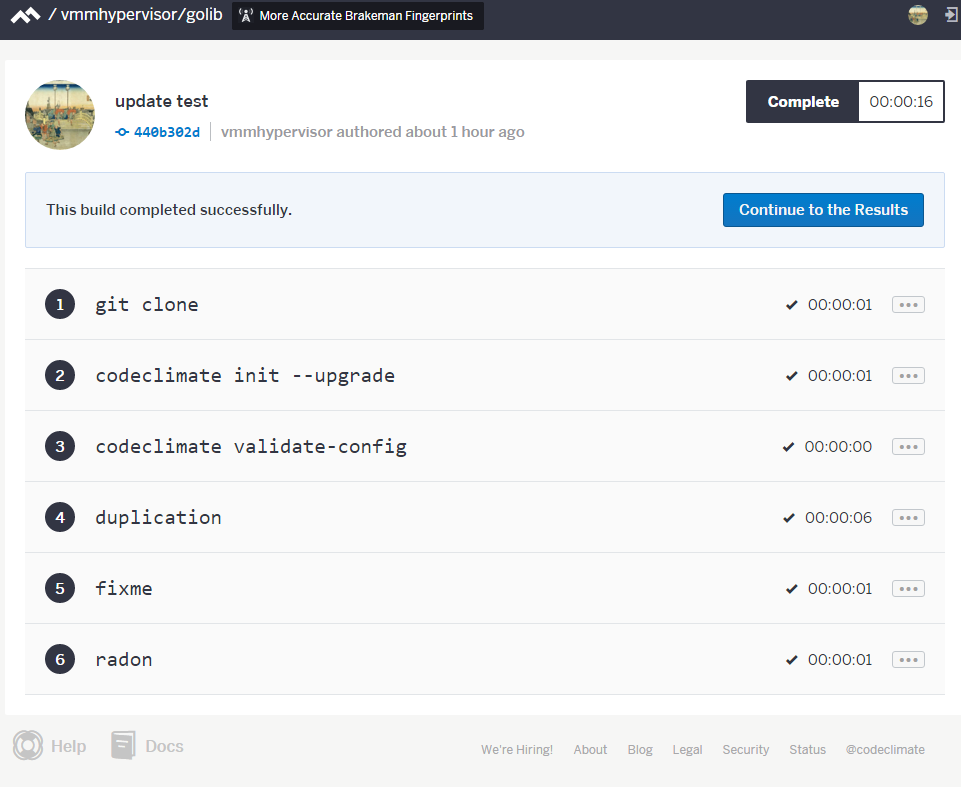
Task: Click 'vmmhypervisor authored about 1 hour ago' text
Action: tap(373, 132)
